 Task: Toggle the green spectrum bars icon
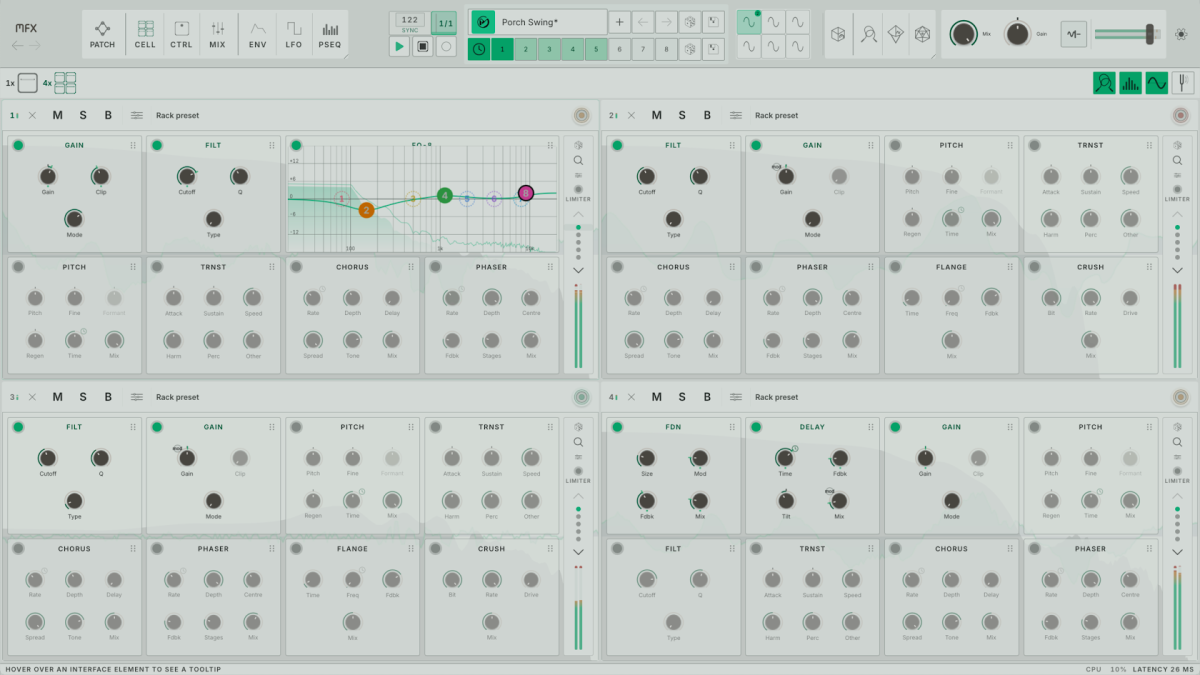point(1130,83)
